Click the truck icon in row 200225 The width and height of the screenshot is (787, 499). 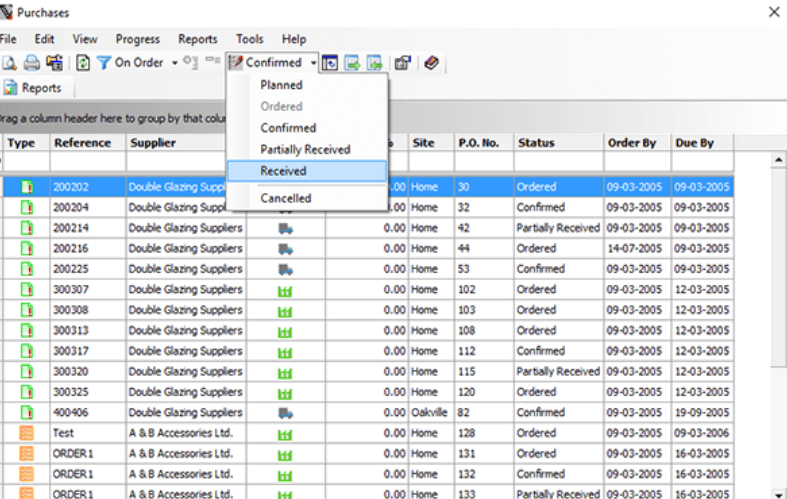(286, 270)
